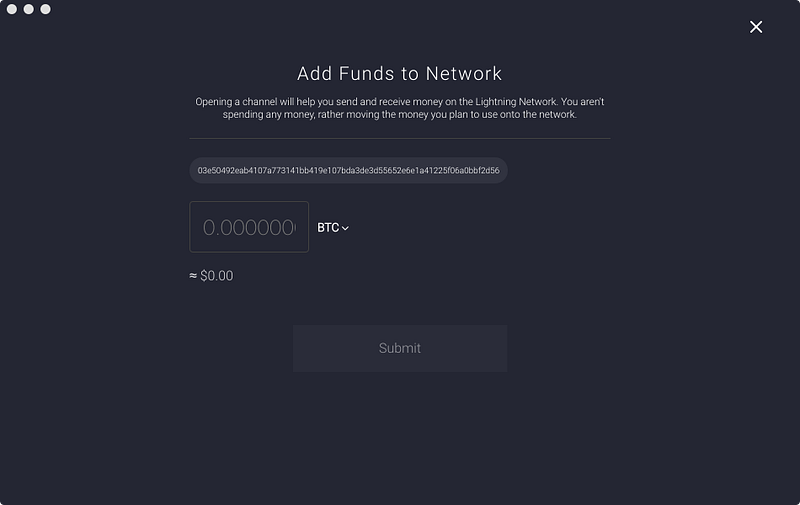This screenshot has height=505, width=800.
Task: Select the node public key pill
Action: tap(348, 171)
